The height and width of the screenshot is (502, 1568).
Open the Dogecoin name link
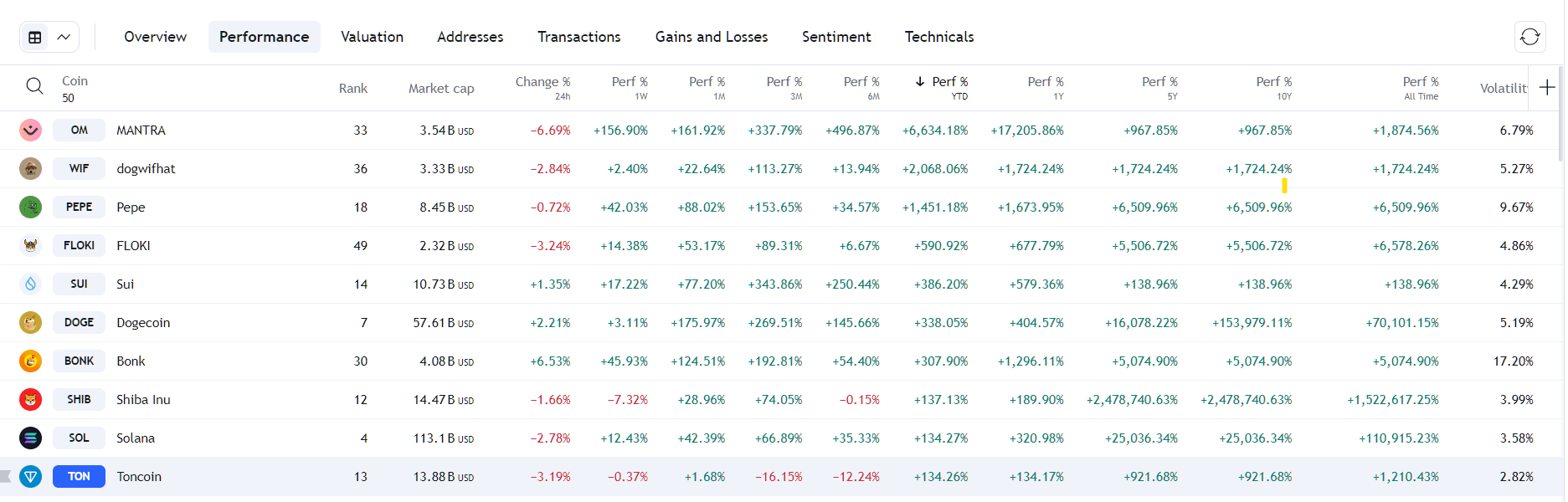tap(143, 323)
